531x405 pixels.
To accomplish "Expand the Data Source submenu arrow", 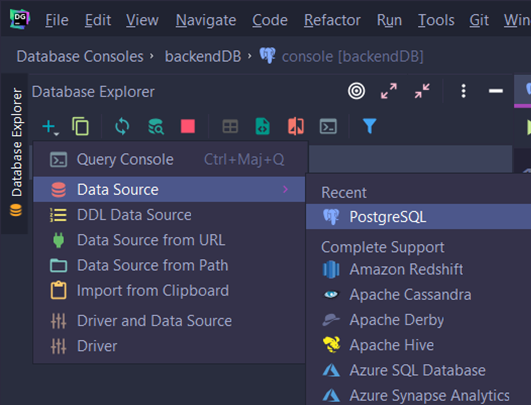I will 285,189.
